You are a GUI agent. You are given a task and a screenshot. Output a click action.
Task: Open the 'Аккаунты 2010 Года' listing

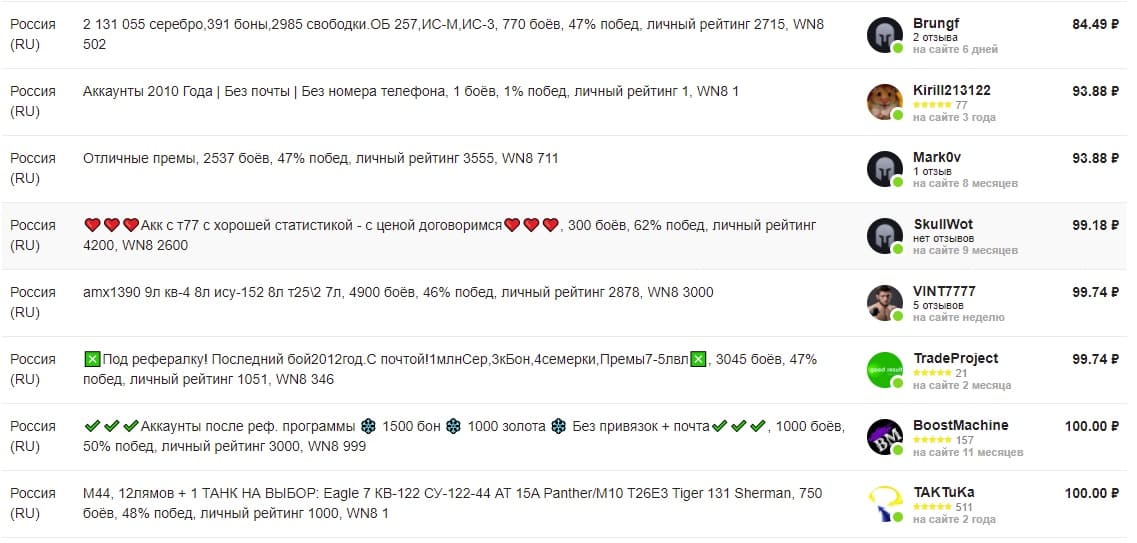click(x=411, y=91)
